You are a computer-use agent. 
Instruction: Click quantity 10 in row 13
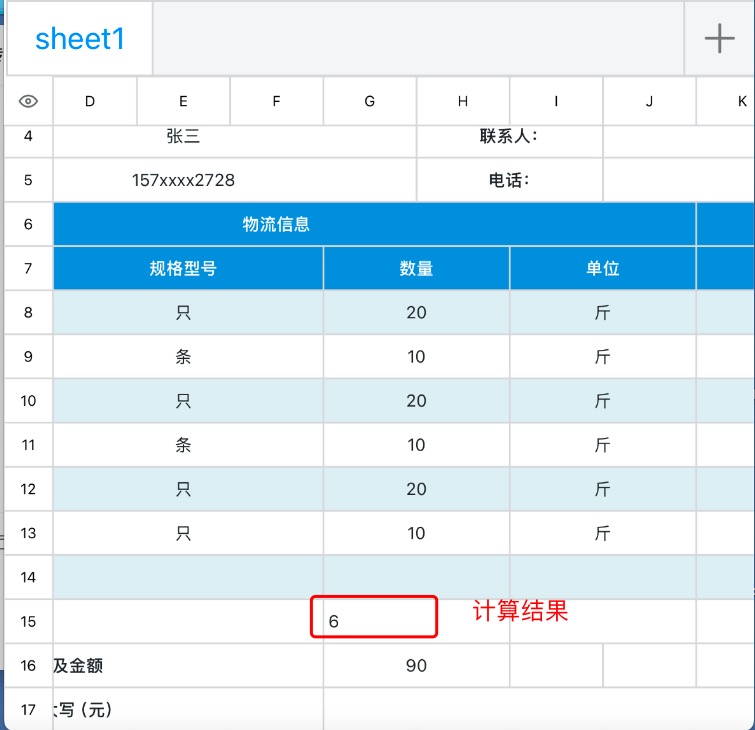417,533
